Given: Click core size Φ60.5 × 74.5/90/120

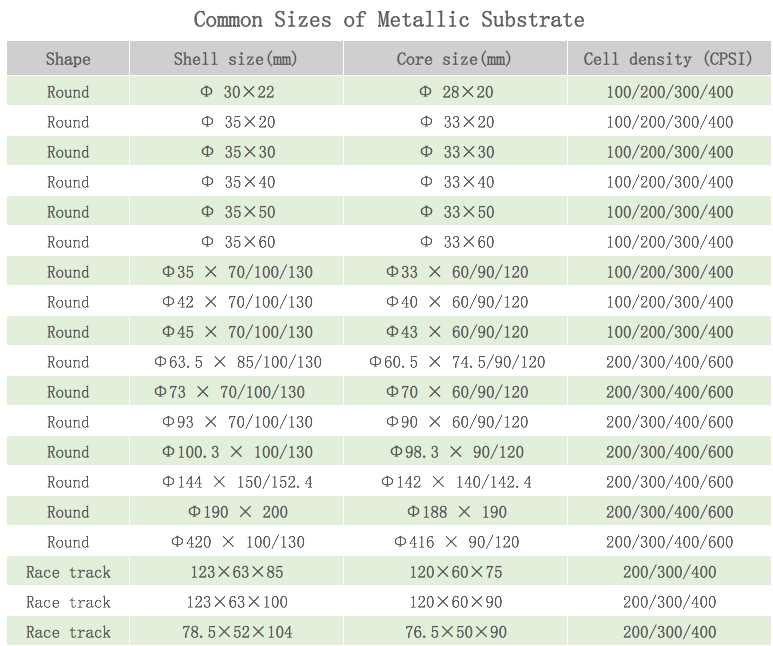Looking at the screenshot, I should (x=456, y=362).
